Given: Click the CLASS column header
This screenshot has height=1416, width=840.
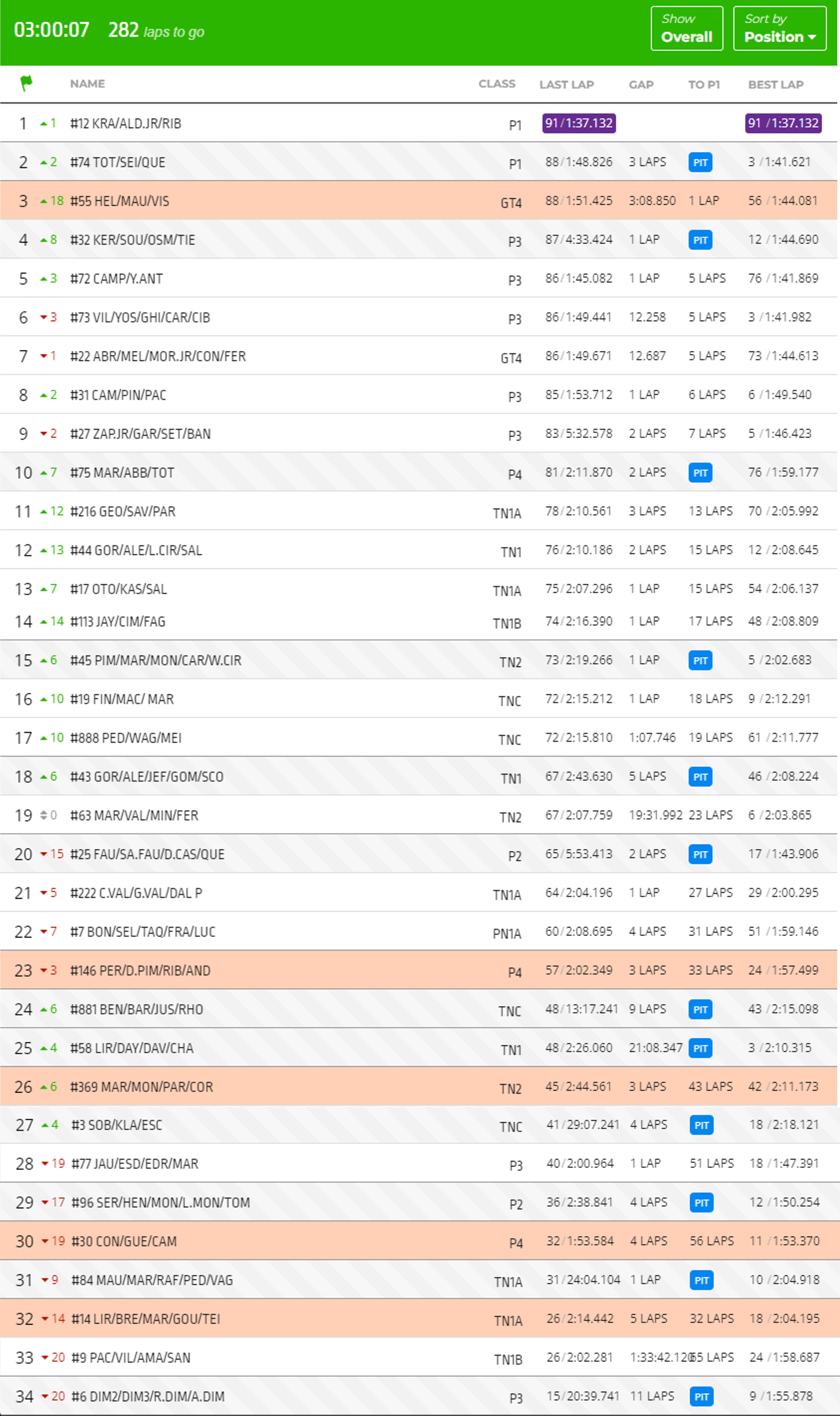Looking at the screenshot, I should (496, 84).
